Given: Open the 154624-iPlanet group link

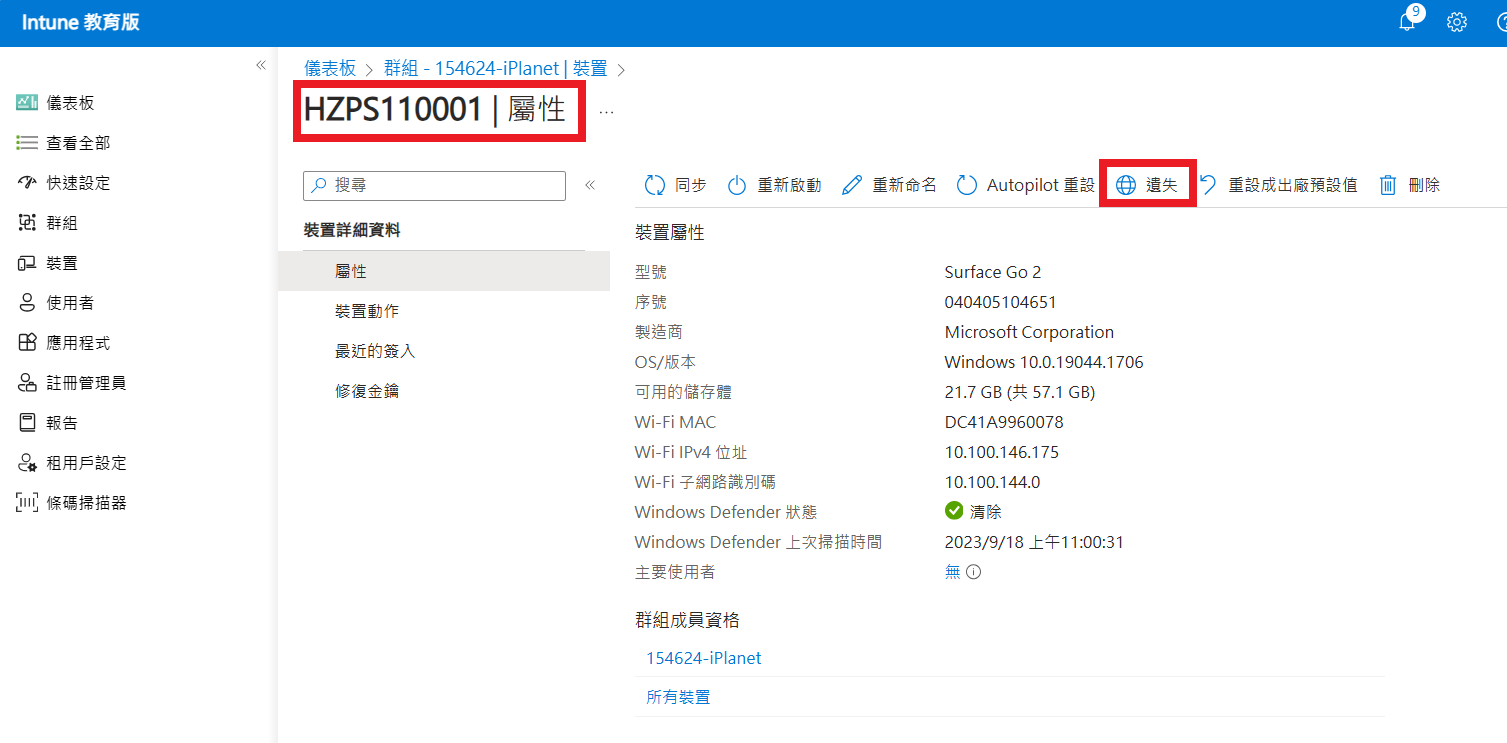Looking at the screenshot, I should [703, 658].
